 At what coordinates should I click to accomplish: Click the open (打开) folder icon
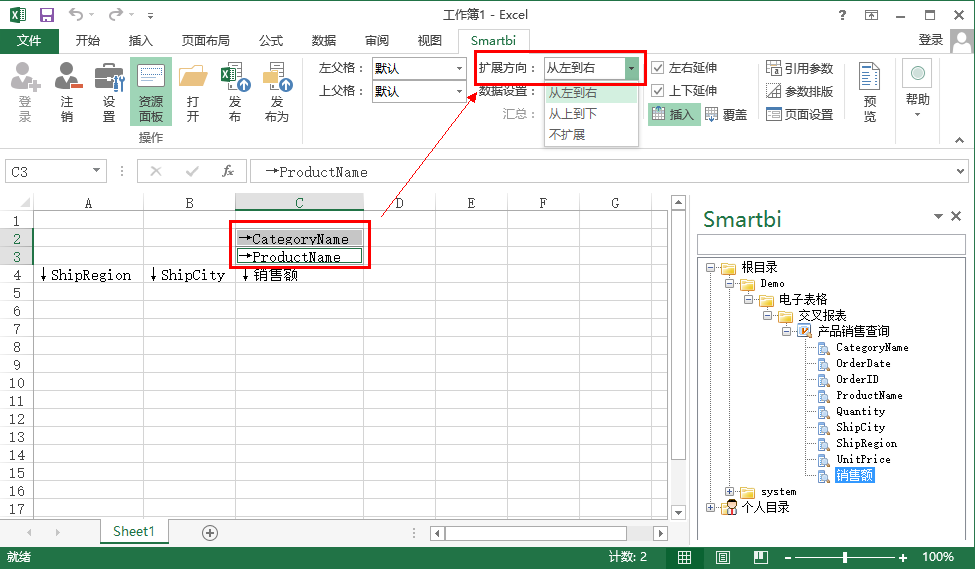click(x=193, y=91)
